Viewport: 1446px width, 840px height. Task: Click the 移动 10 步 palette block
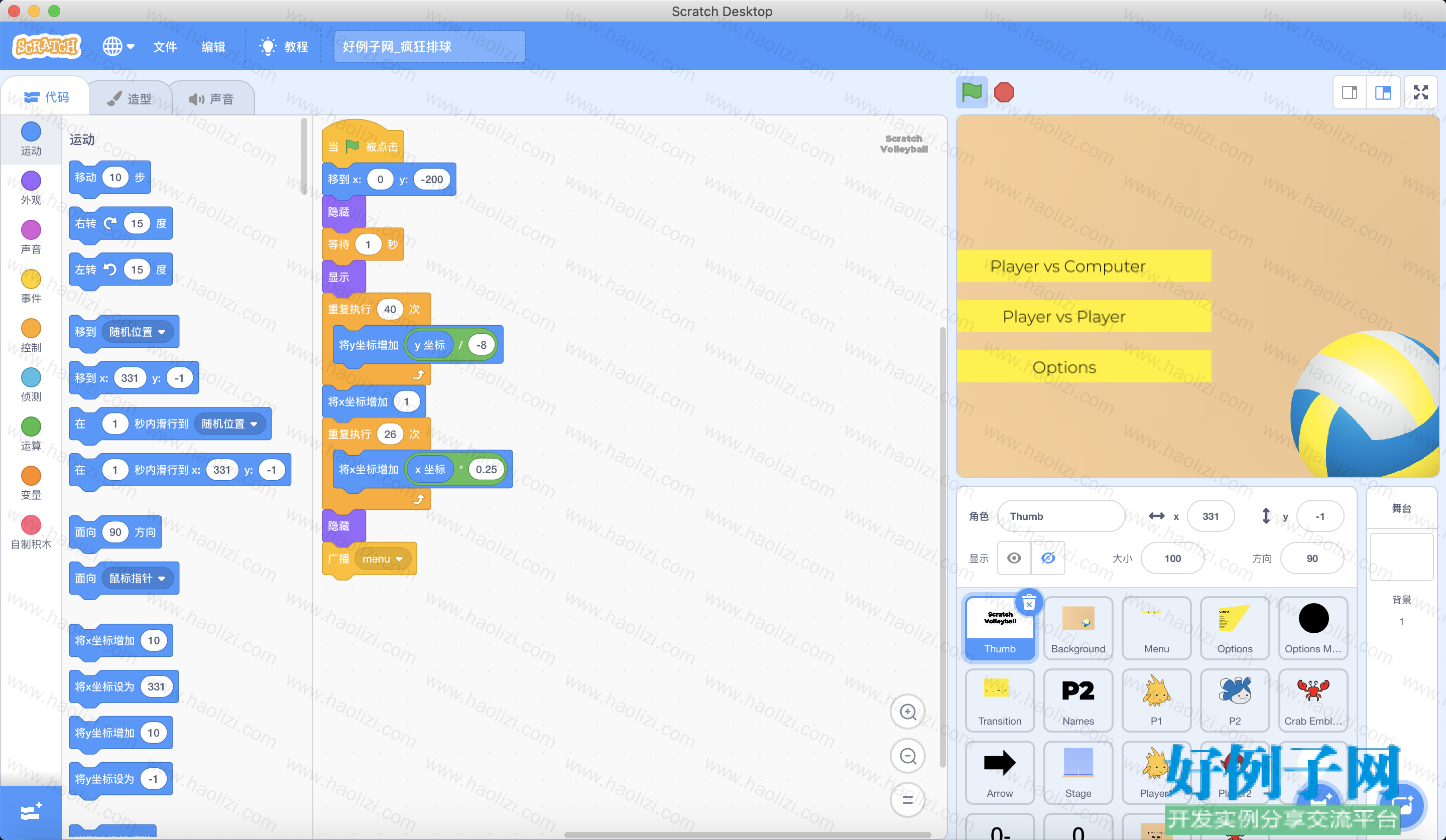(x=110, y=177)
